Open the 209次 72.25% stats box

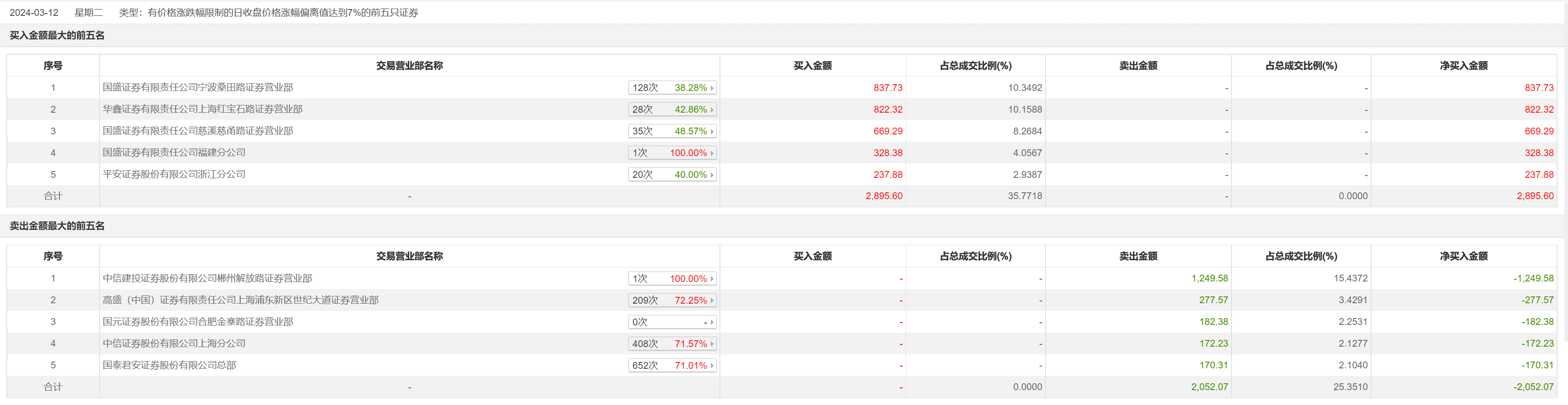672,300
